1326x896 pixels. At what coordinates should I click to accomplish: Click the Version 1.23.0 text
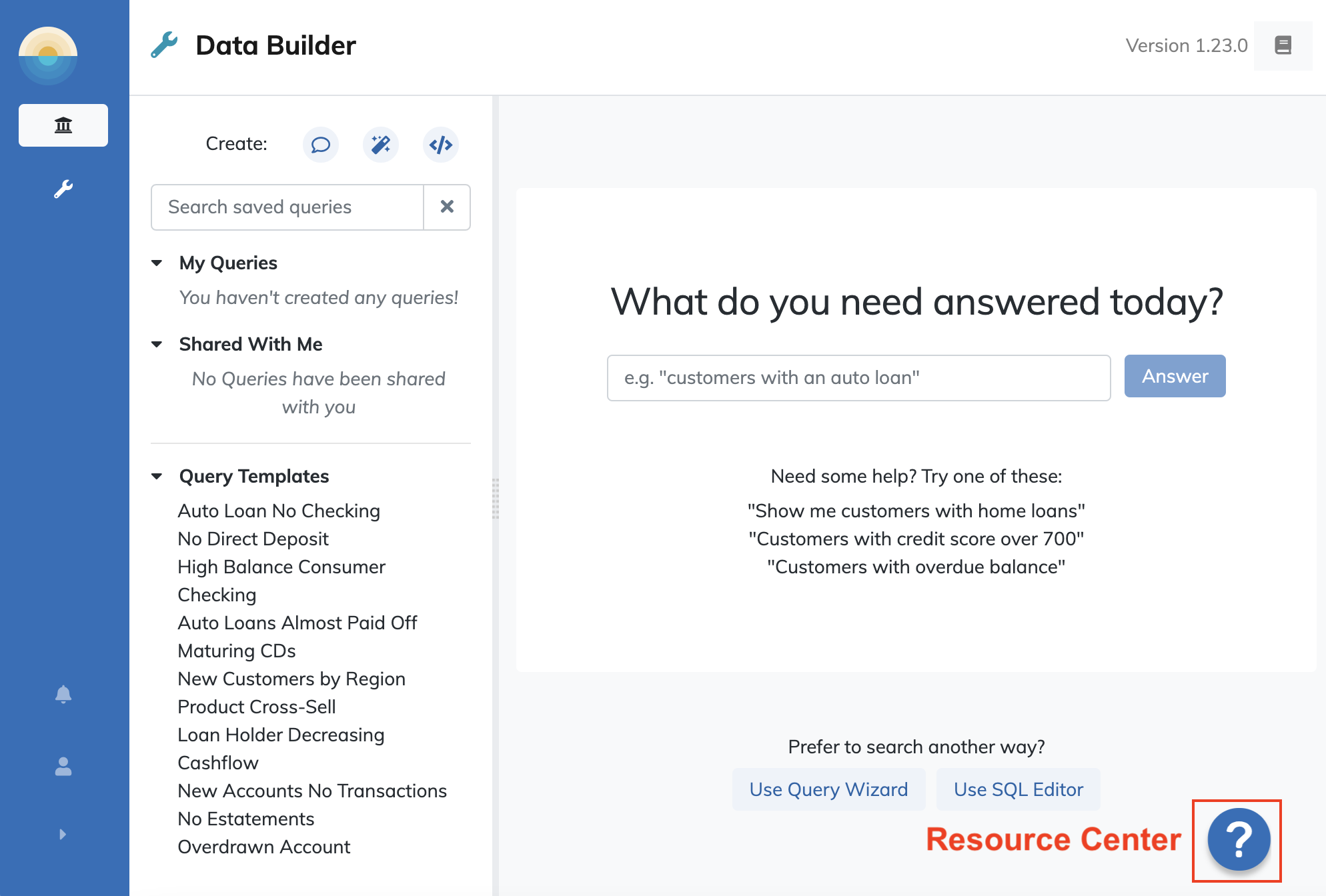tap(1187, 45)
